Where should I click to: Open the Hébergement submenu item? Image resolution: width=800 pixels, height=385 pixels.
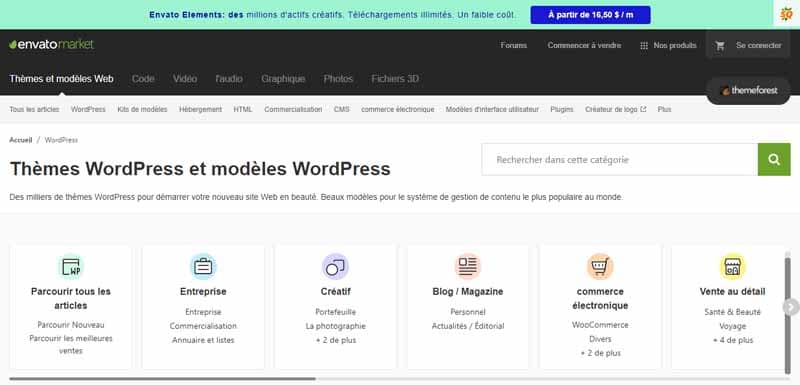point(201,109)
